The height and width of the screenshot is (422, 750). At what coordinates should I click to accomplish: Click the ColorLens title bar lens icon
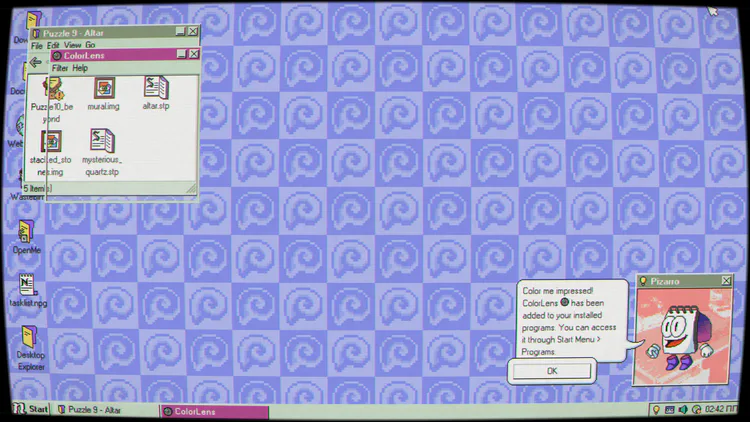(56, 56)
